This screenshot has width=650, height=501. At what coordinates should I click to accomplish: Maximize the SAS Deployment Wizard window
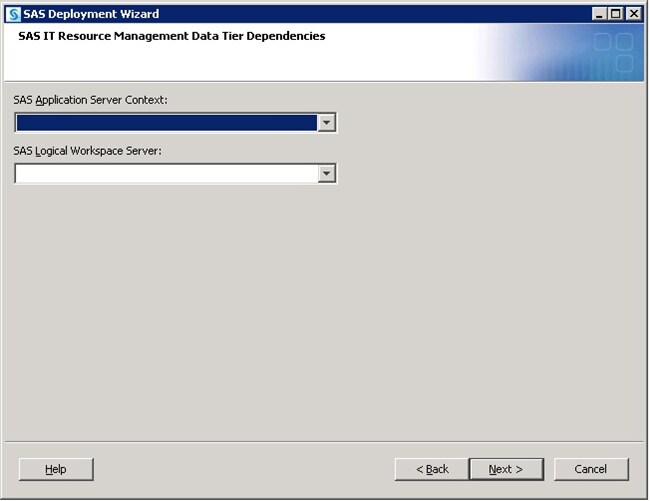pyautogui.click(x=616, y=14)
